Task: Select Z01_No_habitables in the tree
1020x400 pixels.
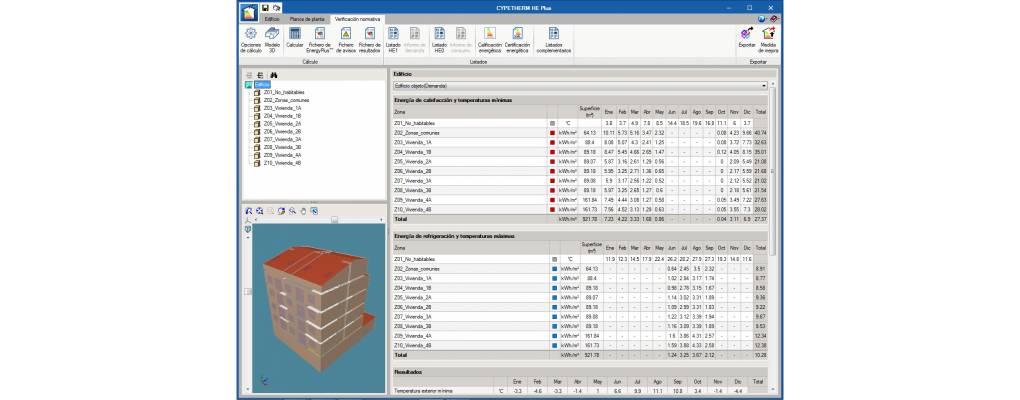Action: [284, 92]
